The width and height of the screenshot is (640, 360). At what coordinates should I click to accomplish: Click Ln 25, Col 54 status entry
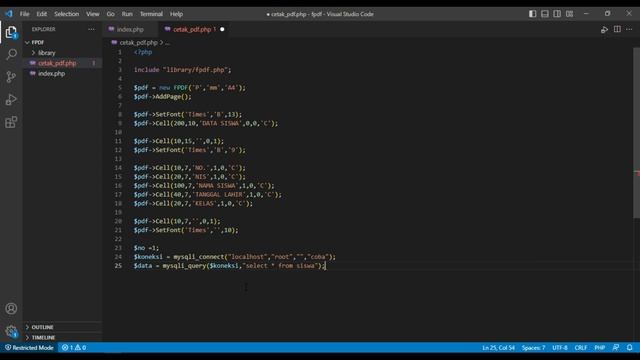[498, 348]
